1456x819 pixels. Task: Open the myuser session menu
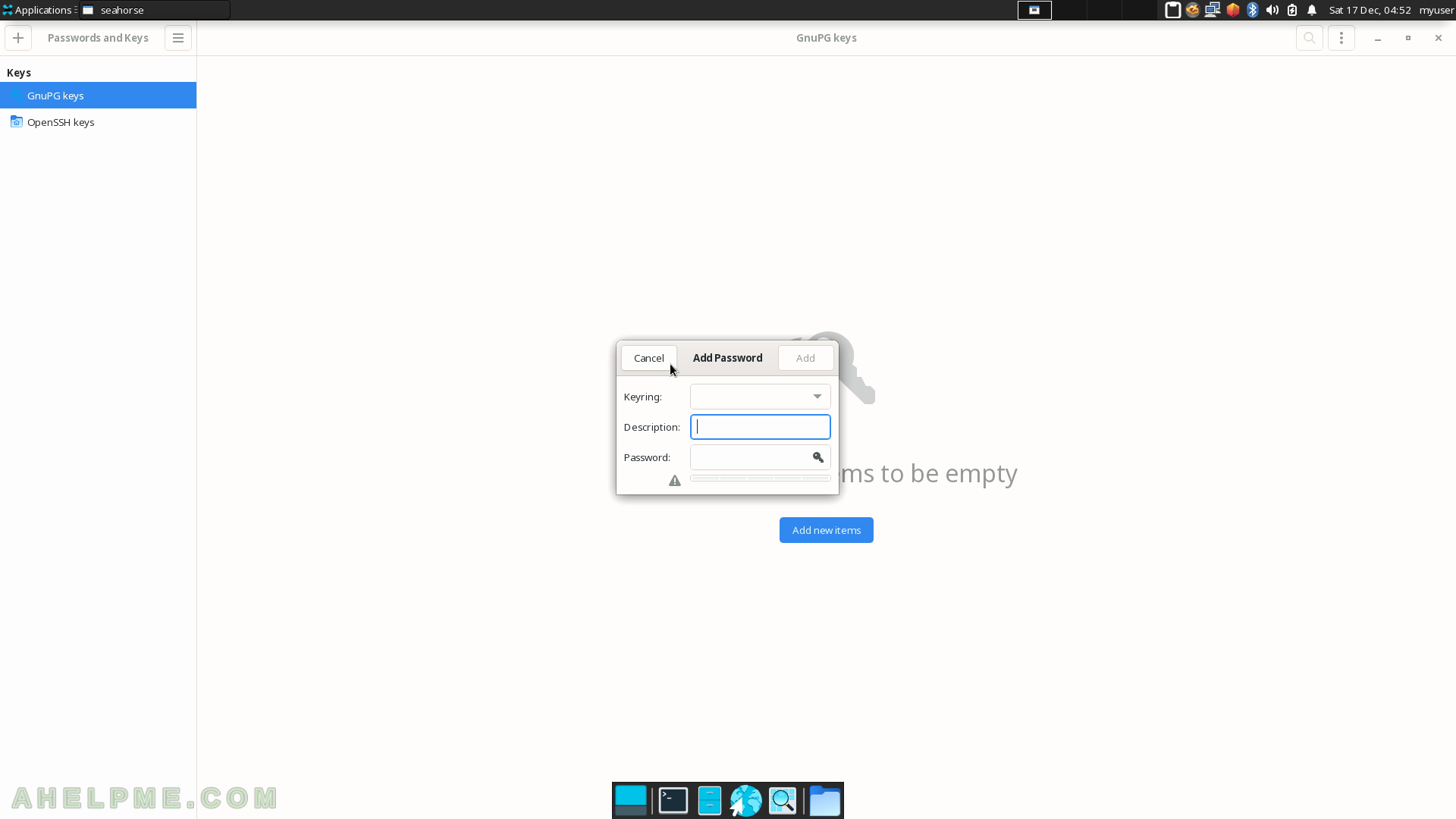tap(1436, 10)
